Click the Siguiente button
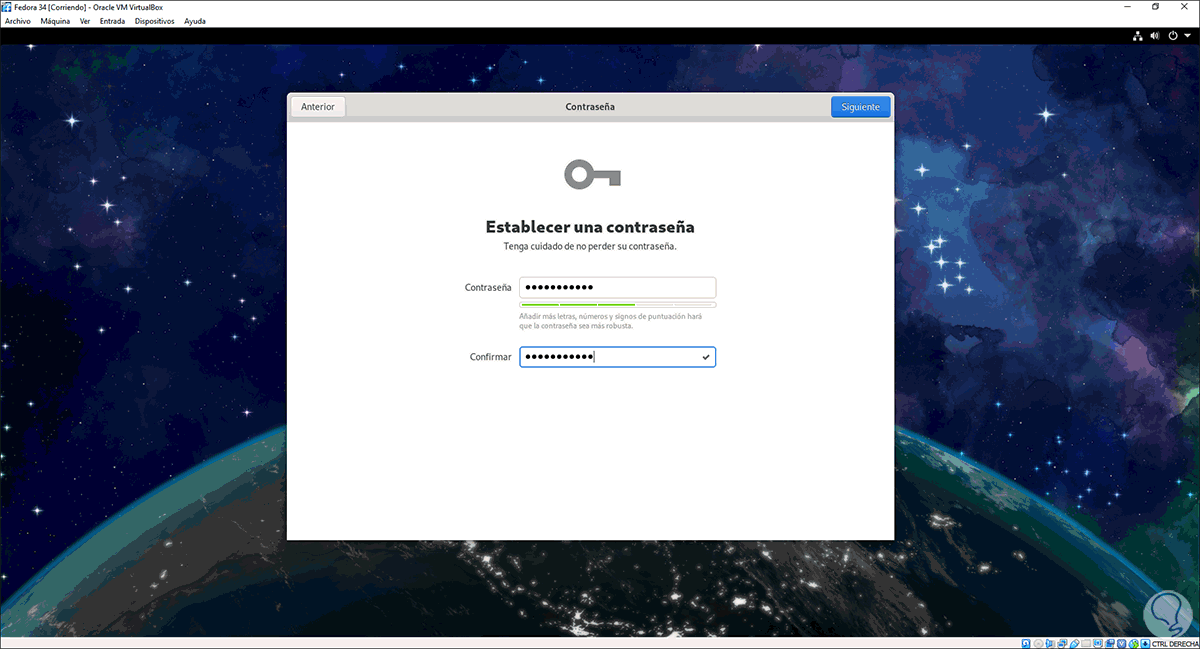 pyautogui.click(x=860, y=107)
